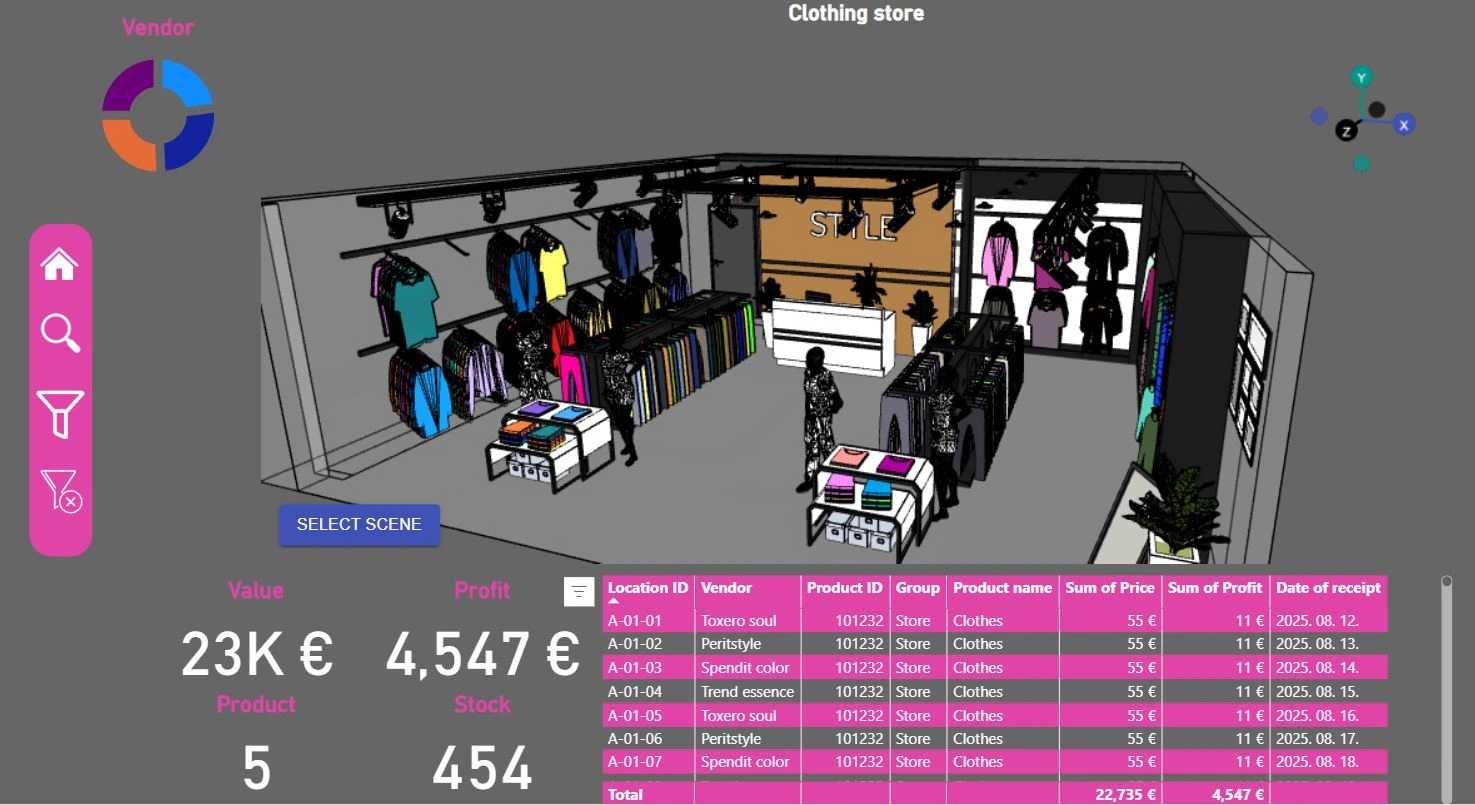The height and width of the screenshot is (805, 1475).
Task: Clear filters with the funnel-X icon
Action: pyautogui.click(x=60, y=491)
